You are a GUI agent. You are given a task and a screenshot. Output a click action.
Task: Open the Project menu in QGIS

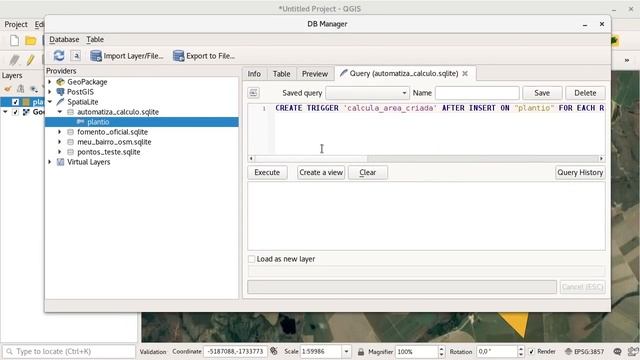coord(16,24)
